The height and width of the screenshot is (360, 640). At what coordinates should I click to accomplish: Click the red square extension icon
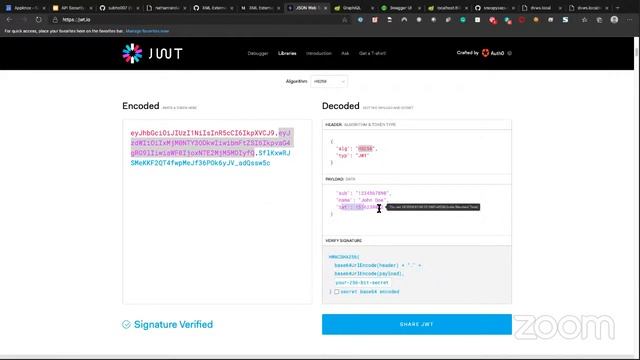[x=375, y=20]
